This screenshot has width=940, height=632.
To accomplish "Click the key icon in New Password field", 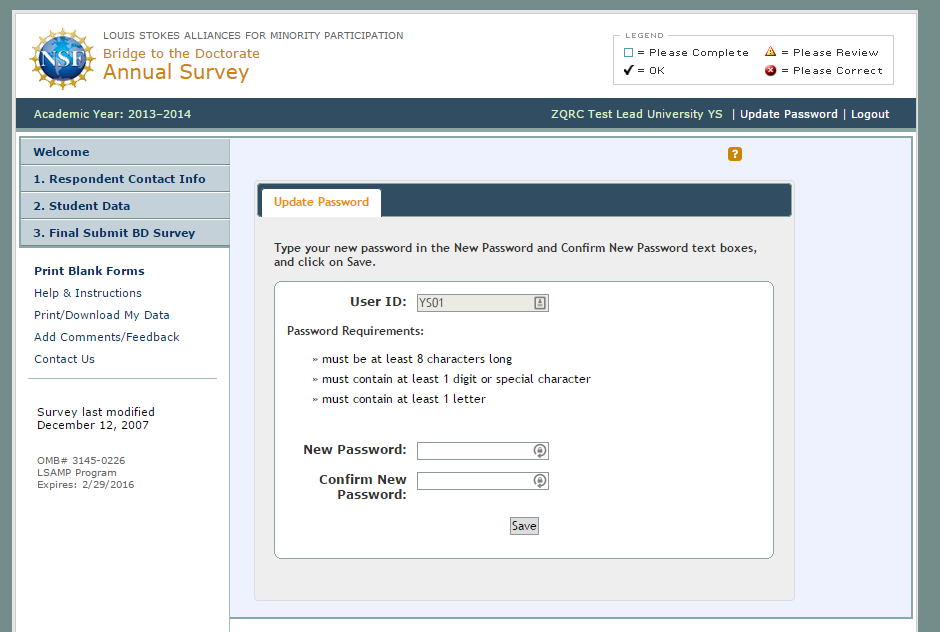I will pos(540,451).
